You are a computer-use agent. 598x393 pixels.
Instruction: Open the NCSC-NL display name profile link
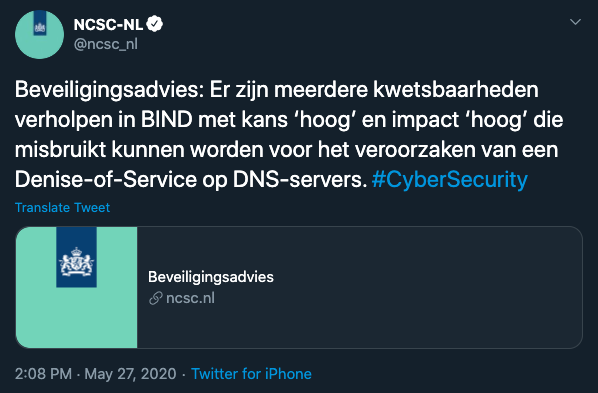tap(108, 25)
